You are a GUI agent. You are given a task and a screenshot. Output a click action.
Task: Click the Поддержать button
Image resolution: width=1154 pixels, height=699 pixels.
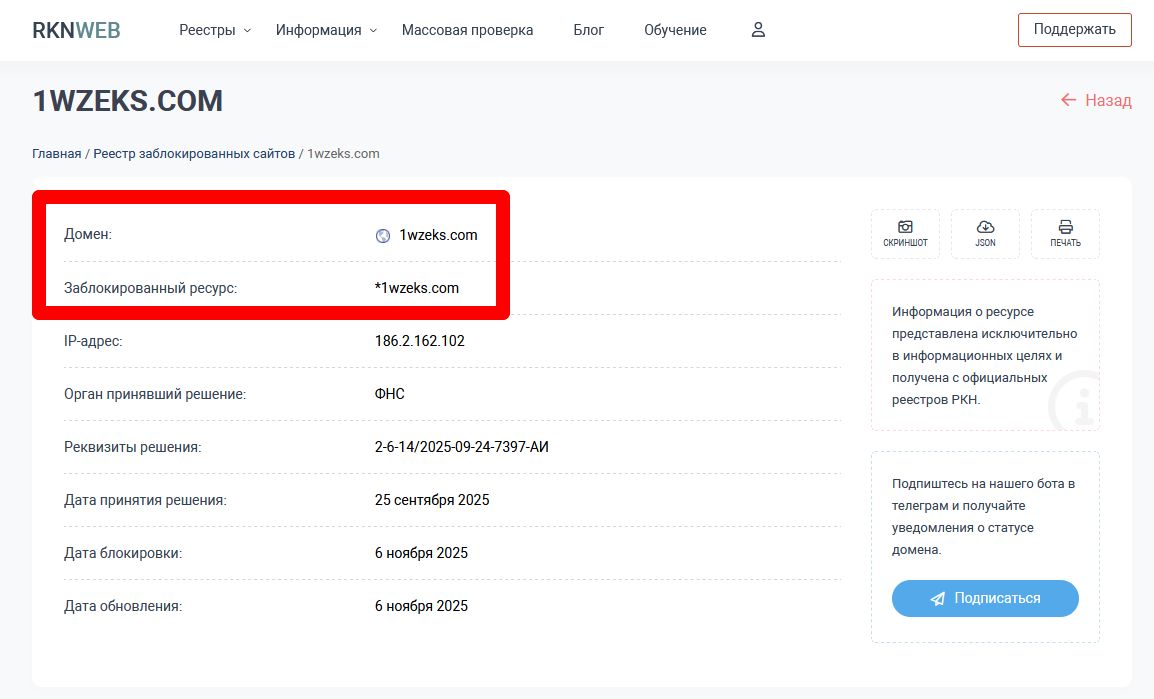tap(1074, 29)
